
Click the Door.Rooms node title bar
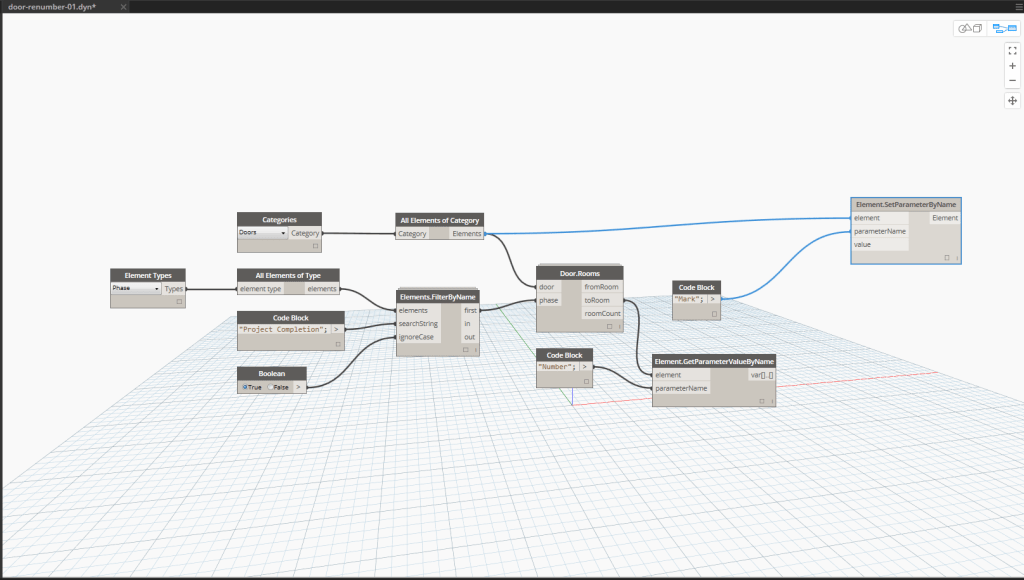click(579, 272)
